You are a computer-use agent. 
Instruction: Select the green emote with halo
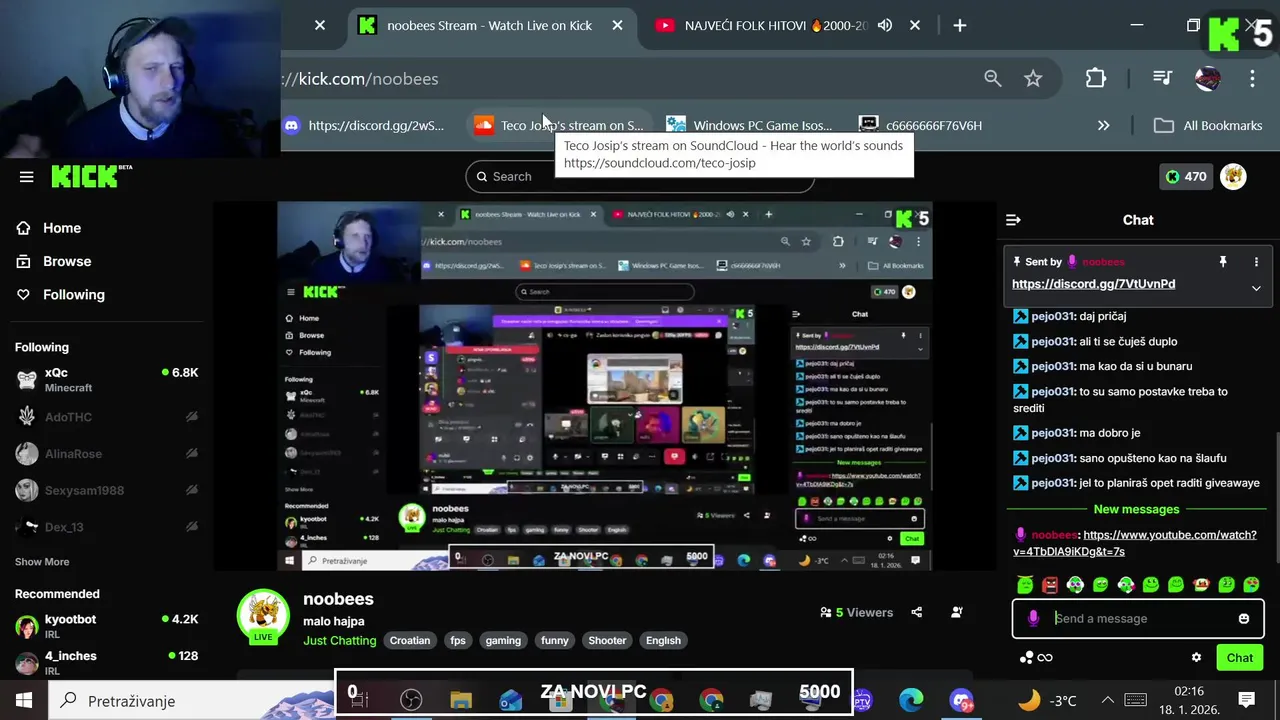click(x=1025, y=585)
